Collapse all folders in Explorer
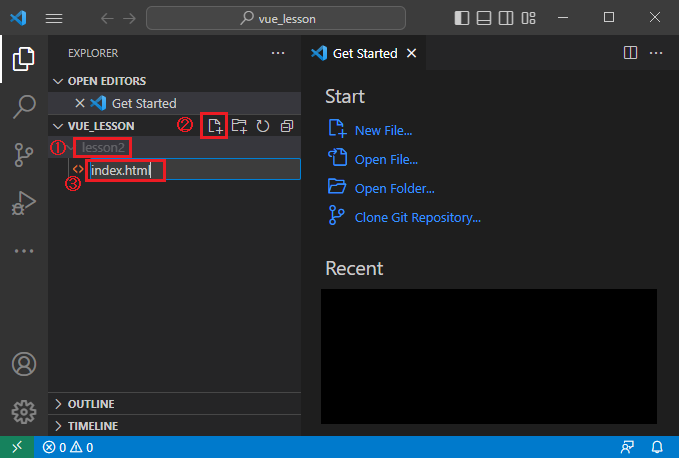 coord(287,126)
